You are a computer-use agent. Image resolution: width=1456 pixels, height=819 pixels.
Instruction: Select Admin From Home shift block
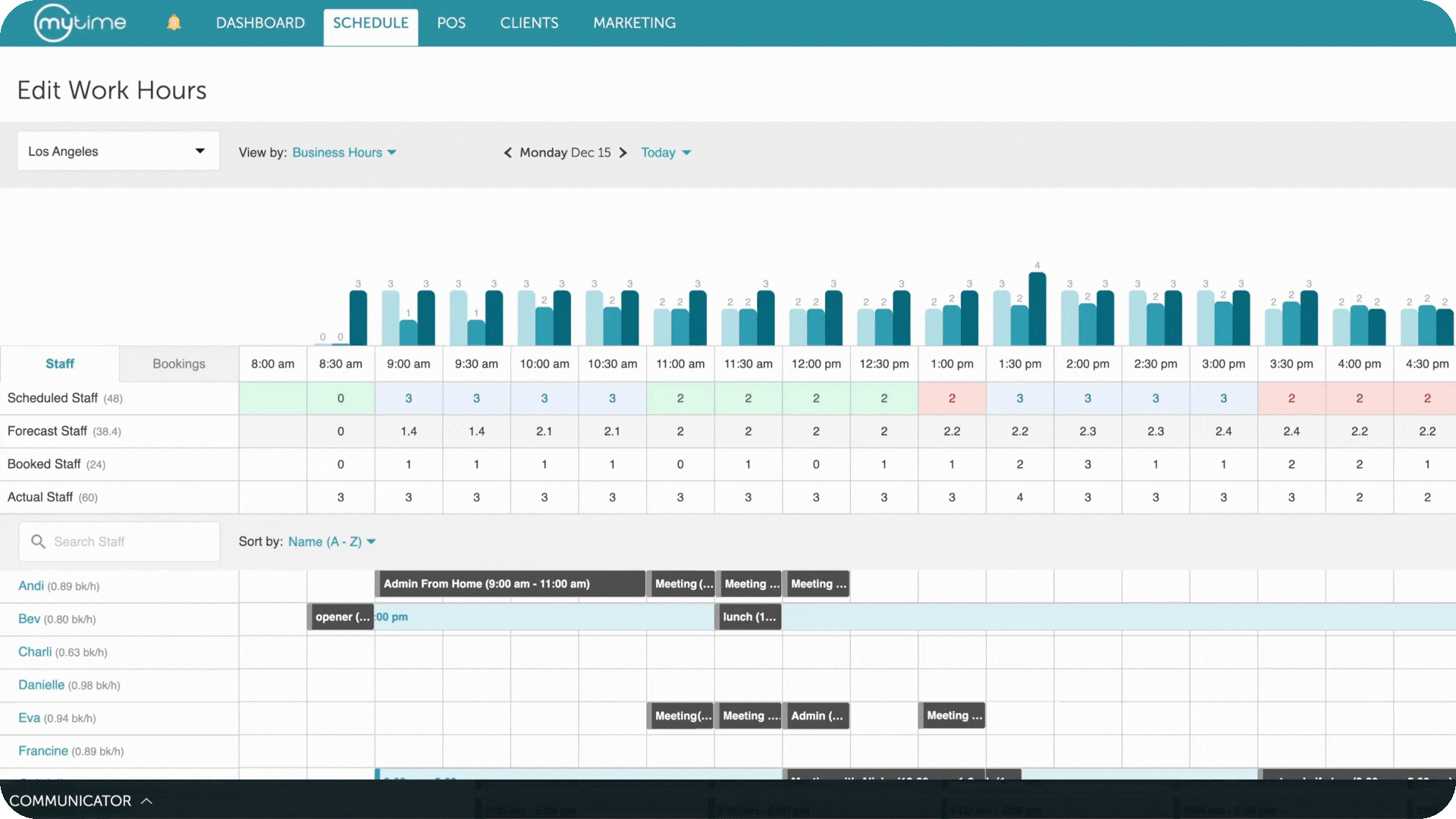coord(510,584)
